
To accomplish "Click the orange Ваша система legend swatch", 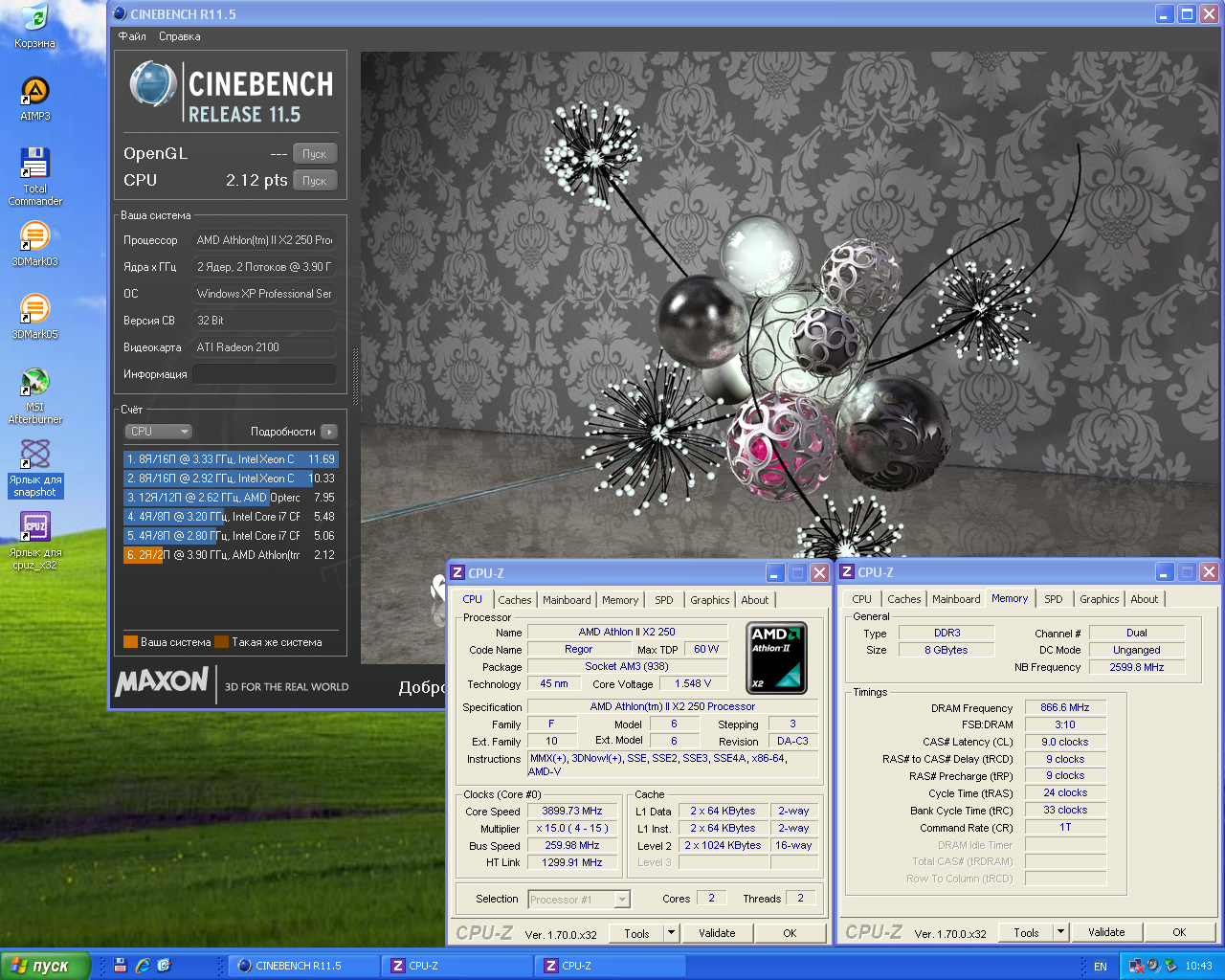I will (x=130, y=642).
